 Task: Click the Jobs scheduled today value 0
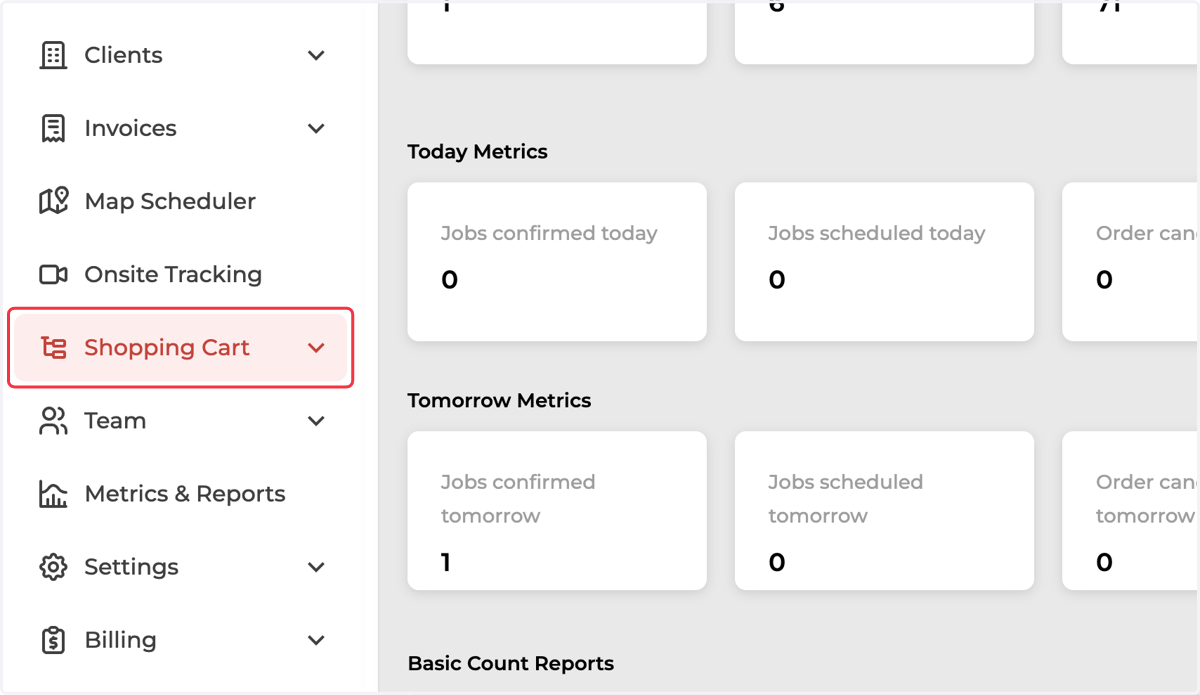pos(777,280)
